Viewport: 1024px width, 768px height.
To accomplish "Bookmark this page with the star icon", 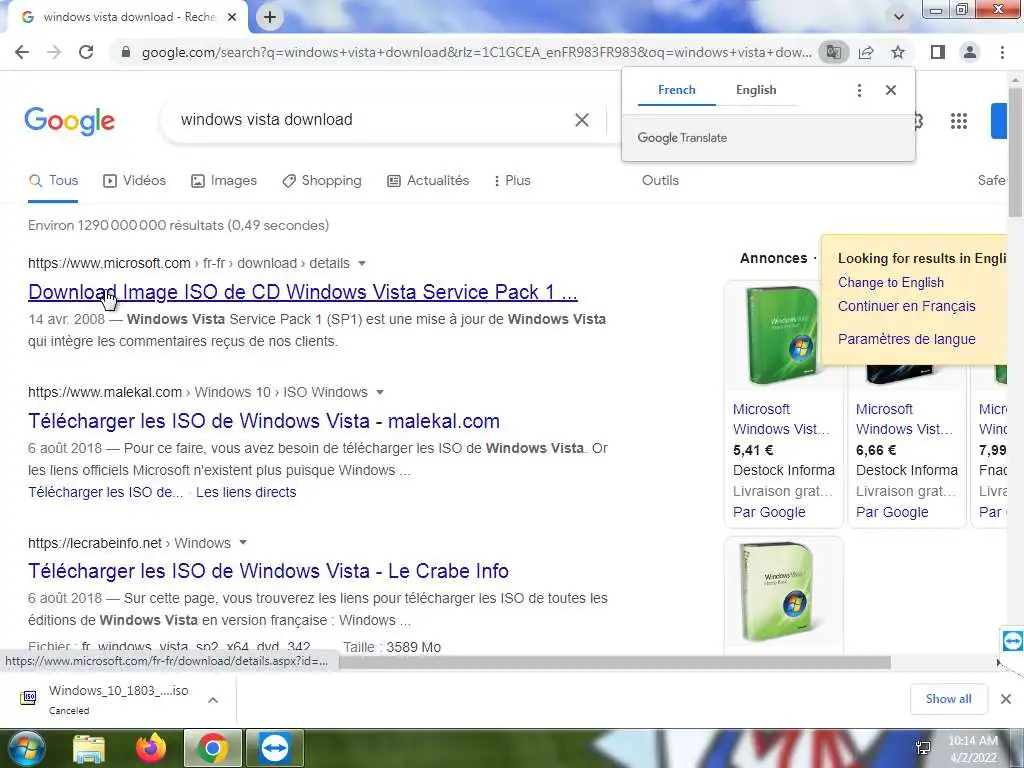I will coord(898,52).
